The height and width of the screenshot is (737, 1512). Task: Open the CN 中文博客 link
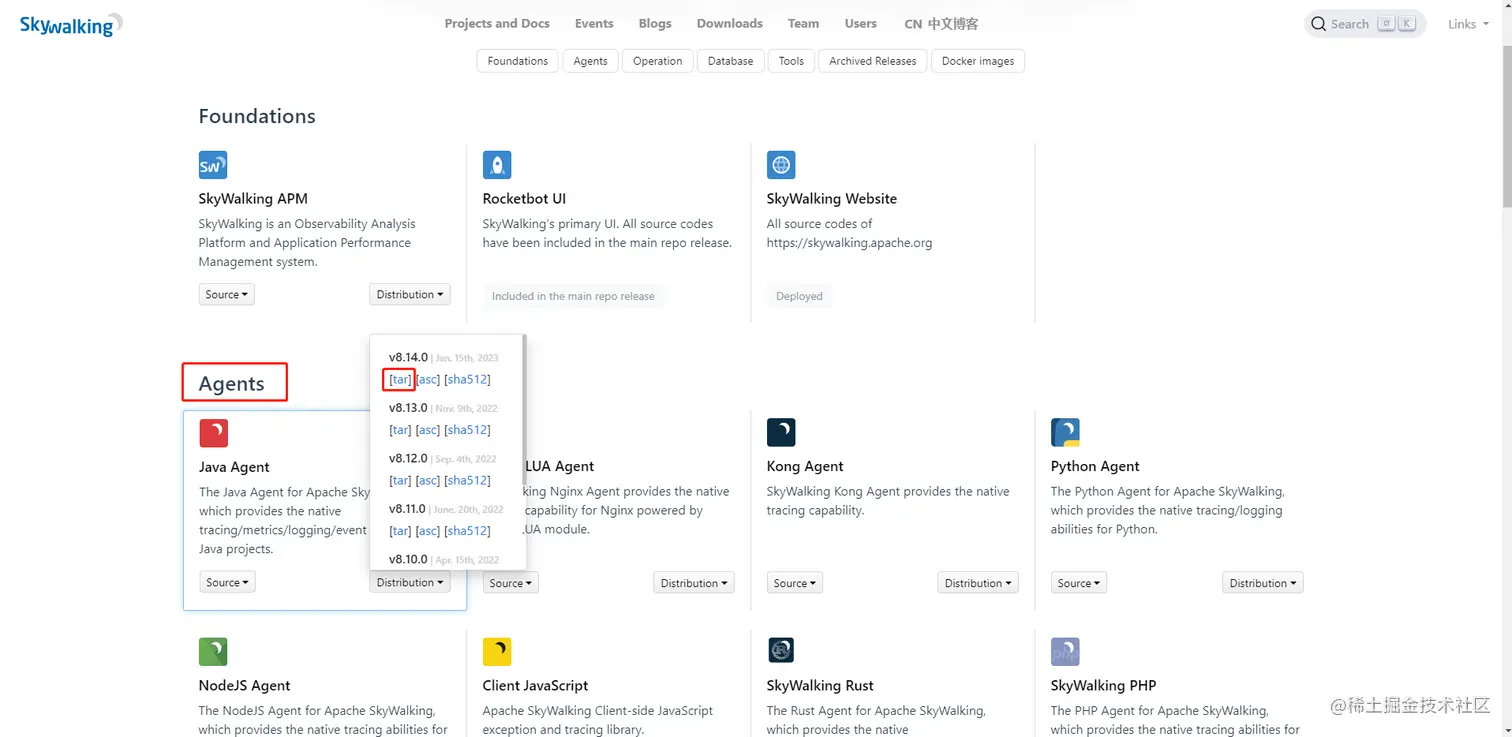(x=941, y=24)
